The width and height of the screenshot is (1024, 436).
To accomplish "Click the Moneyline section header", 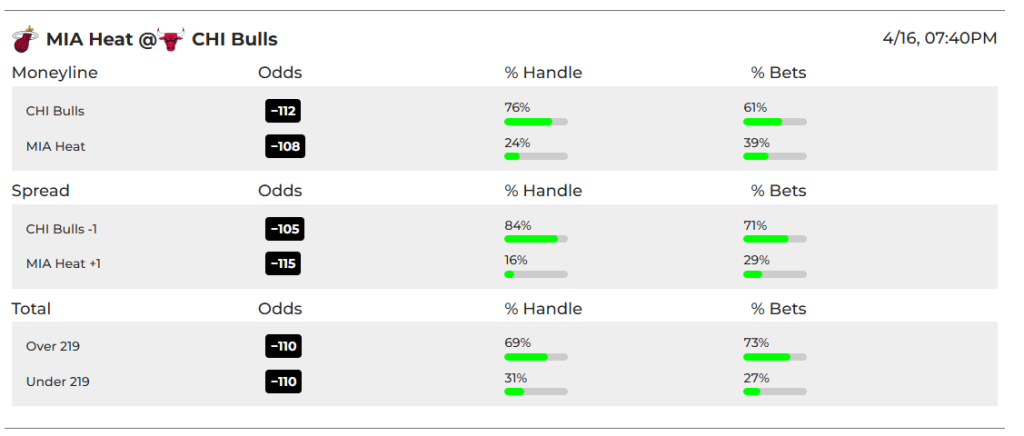I will click(55, 72).
